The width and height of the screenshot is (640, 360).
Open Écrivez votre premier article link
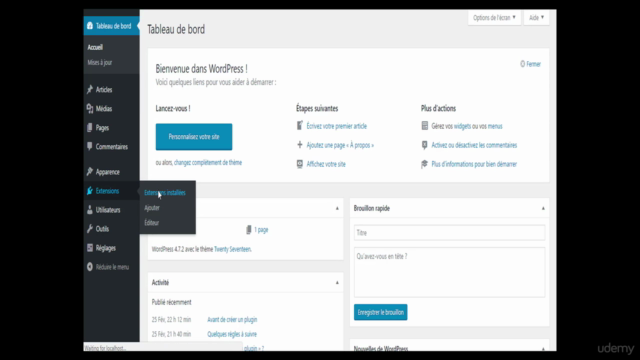[337, 126]
